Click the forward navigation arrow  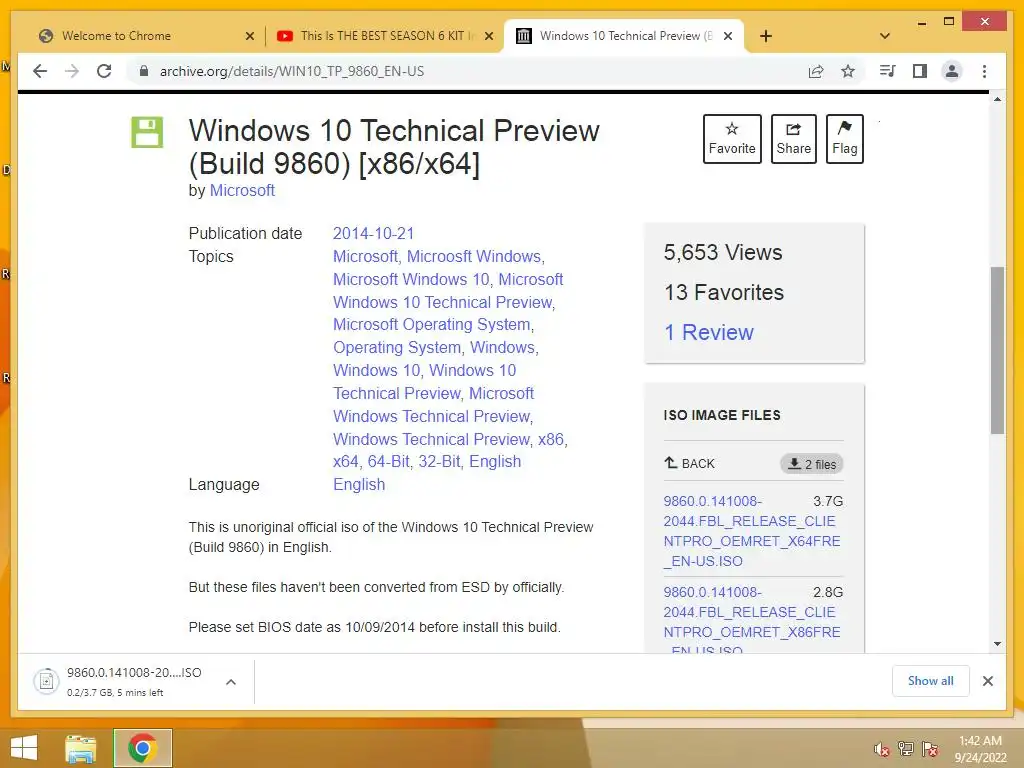72,71
